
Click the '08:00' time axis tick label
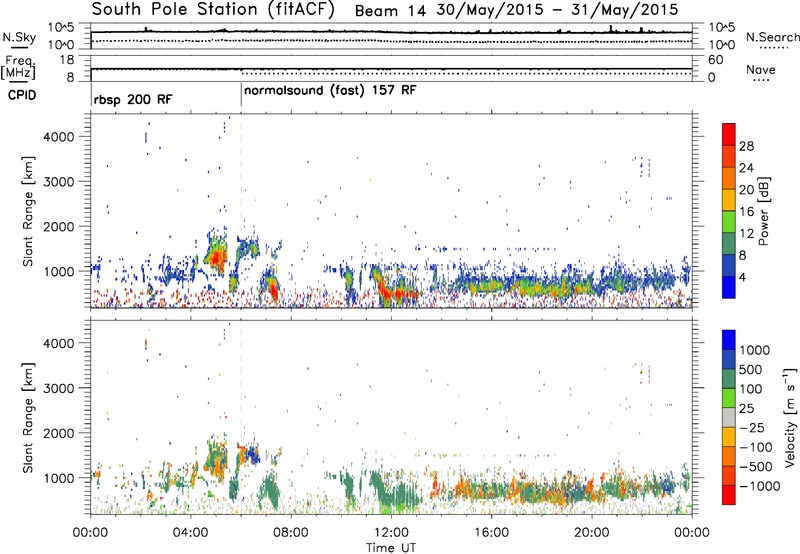pos(291,533)
